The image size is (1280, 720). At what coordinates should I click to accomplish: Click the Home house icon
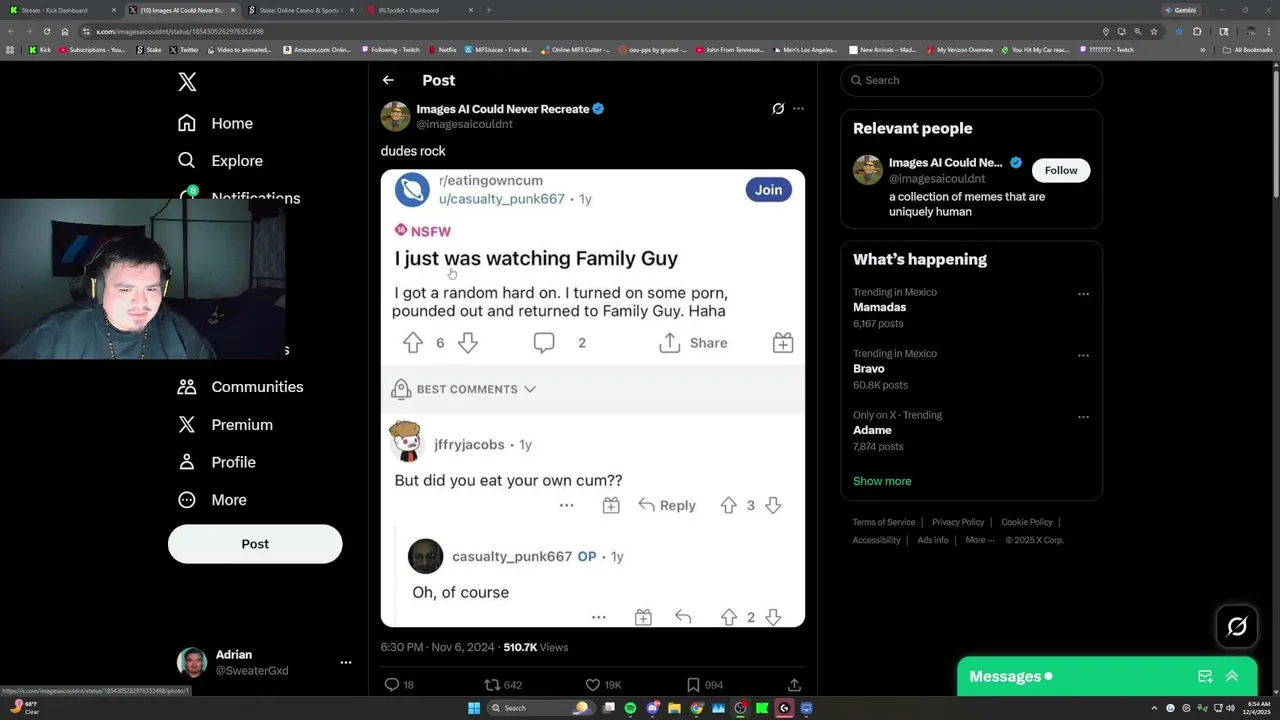click(187, 123)
